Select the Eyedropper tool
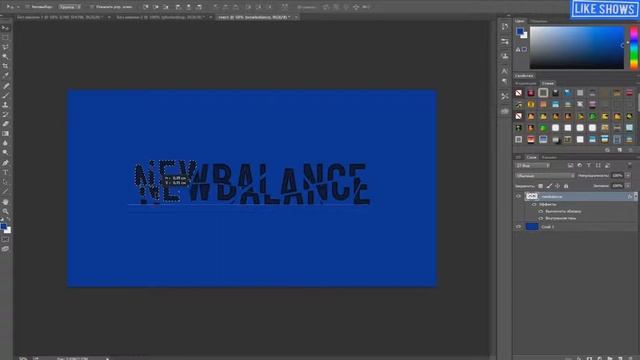 (5, 76)
